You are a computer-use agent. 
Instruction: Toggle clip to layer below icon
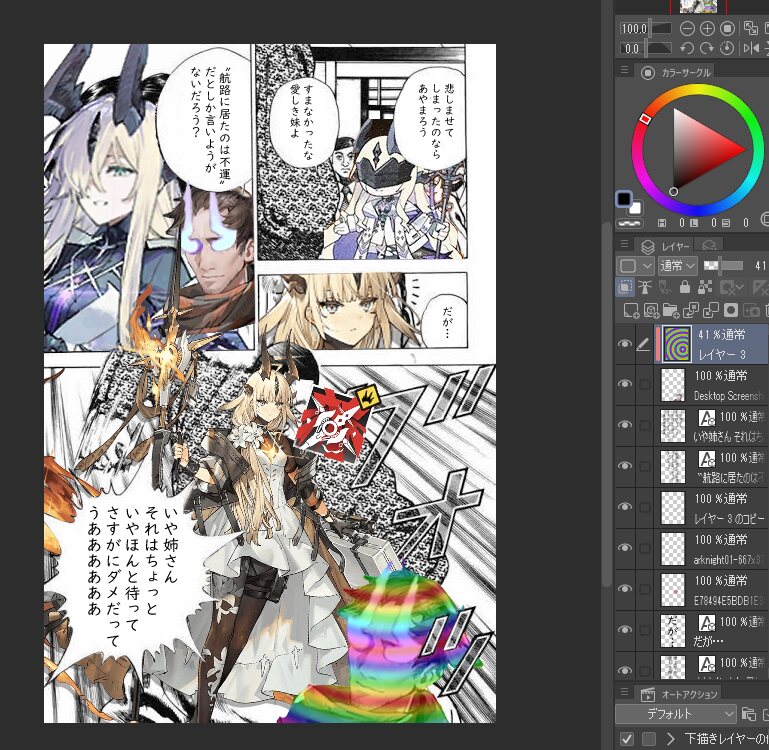coord(625,287)
